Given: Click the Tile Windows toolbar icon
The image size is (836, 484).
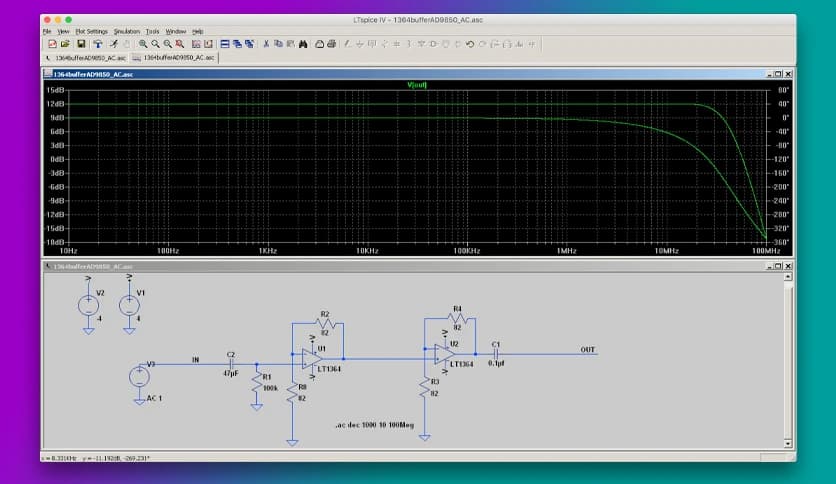Looking at the screenshot, I should pos(224,44).
